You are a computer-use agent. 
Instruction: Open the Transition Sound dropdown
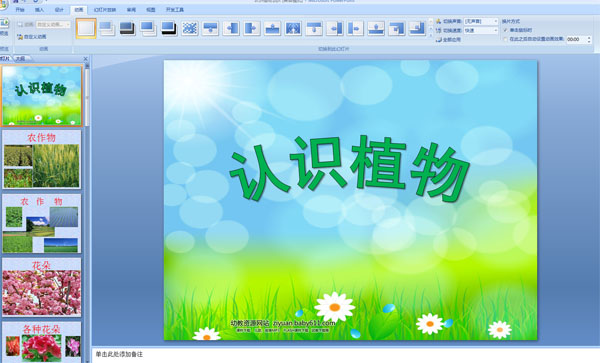(481, 21)
